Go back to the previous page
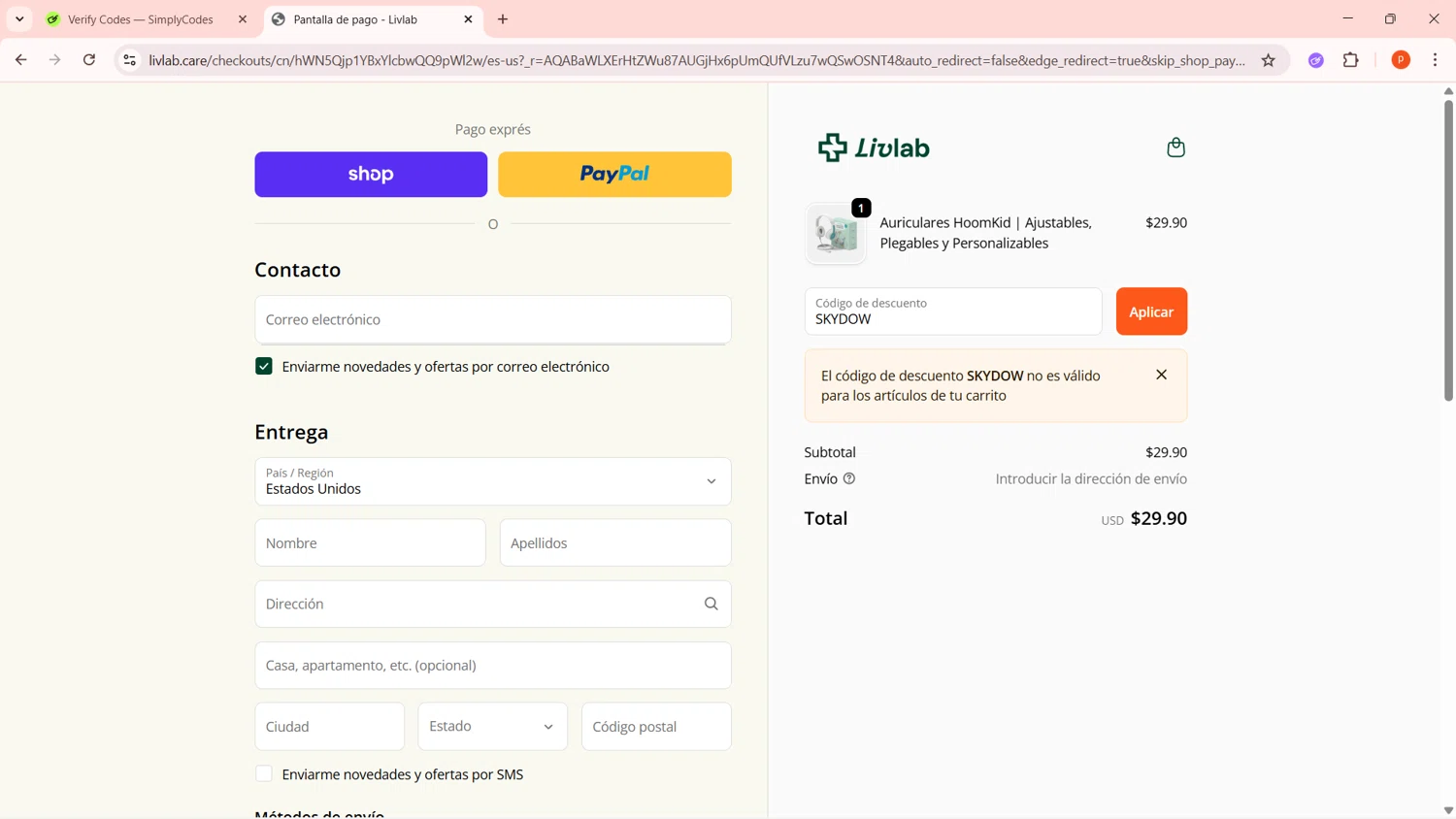1456x819 pixels. pyautogui.click(x=21, y=60)
